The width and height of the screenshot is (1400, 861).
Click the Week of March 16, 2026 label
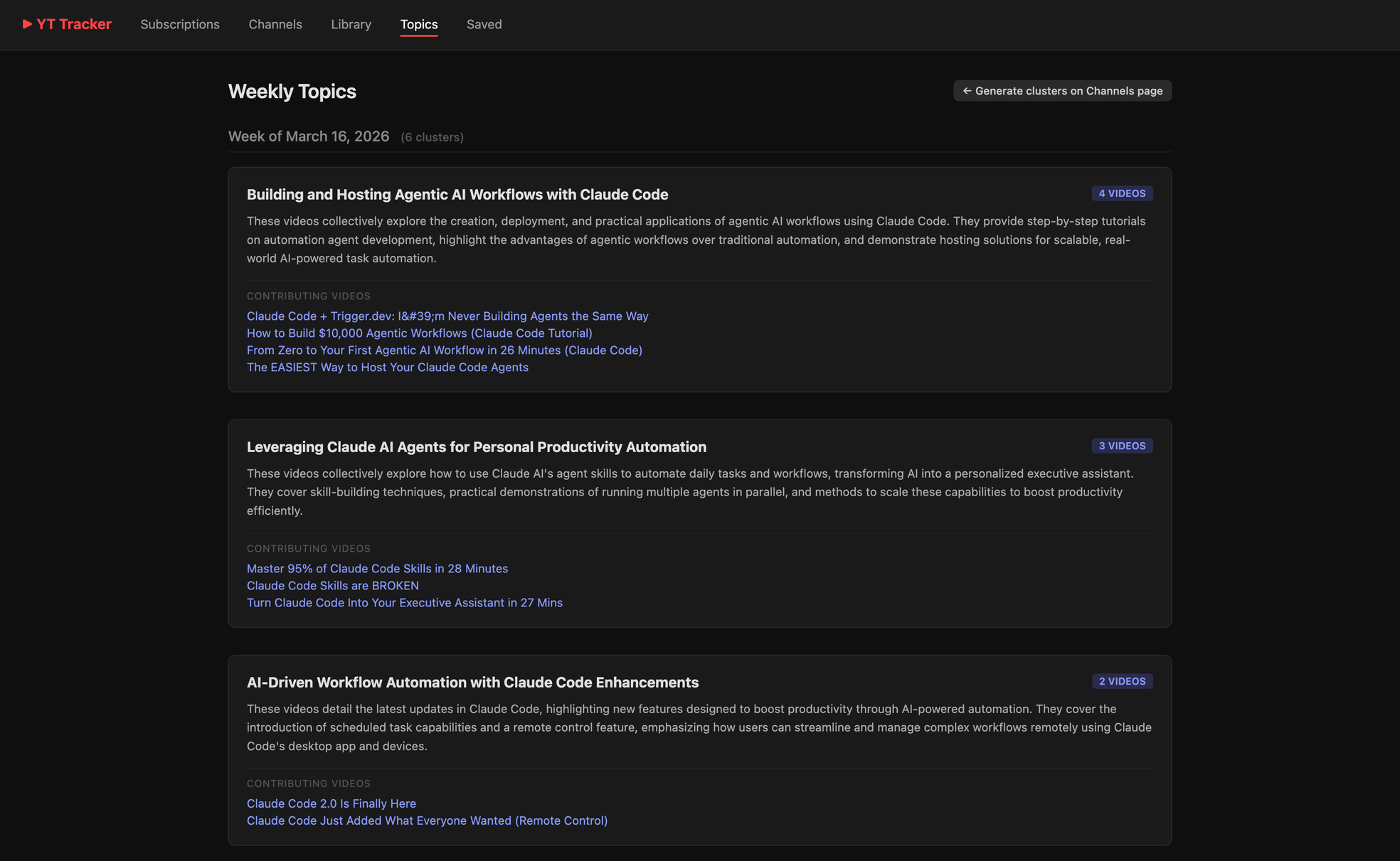point(309,136)
